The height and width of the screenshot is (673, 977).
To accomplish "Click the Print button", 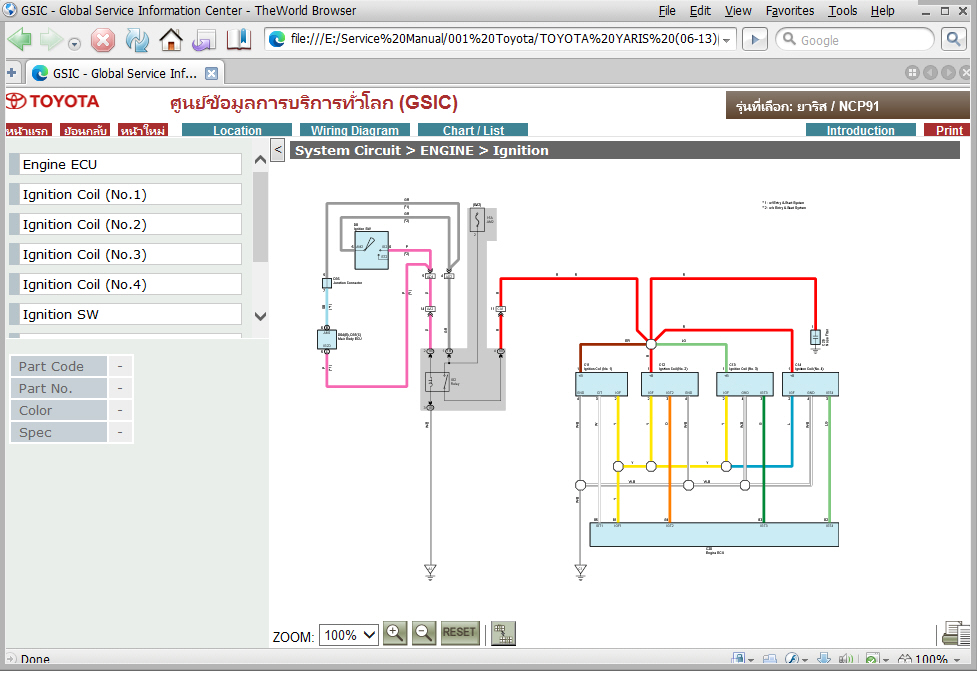I will [x=946, y=130].
